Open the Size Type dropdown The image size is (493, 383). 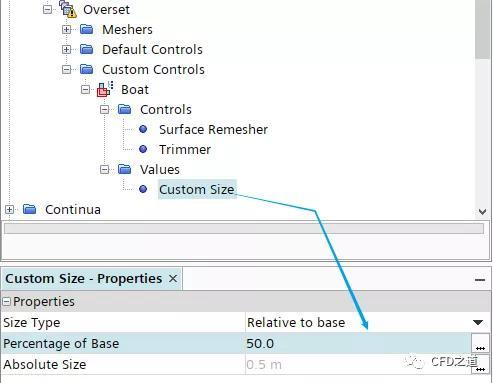[478, 322]
